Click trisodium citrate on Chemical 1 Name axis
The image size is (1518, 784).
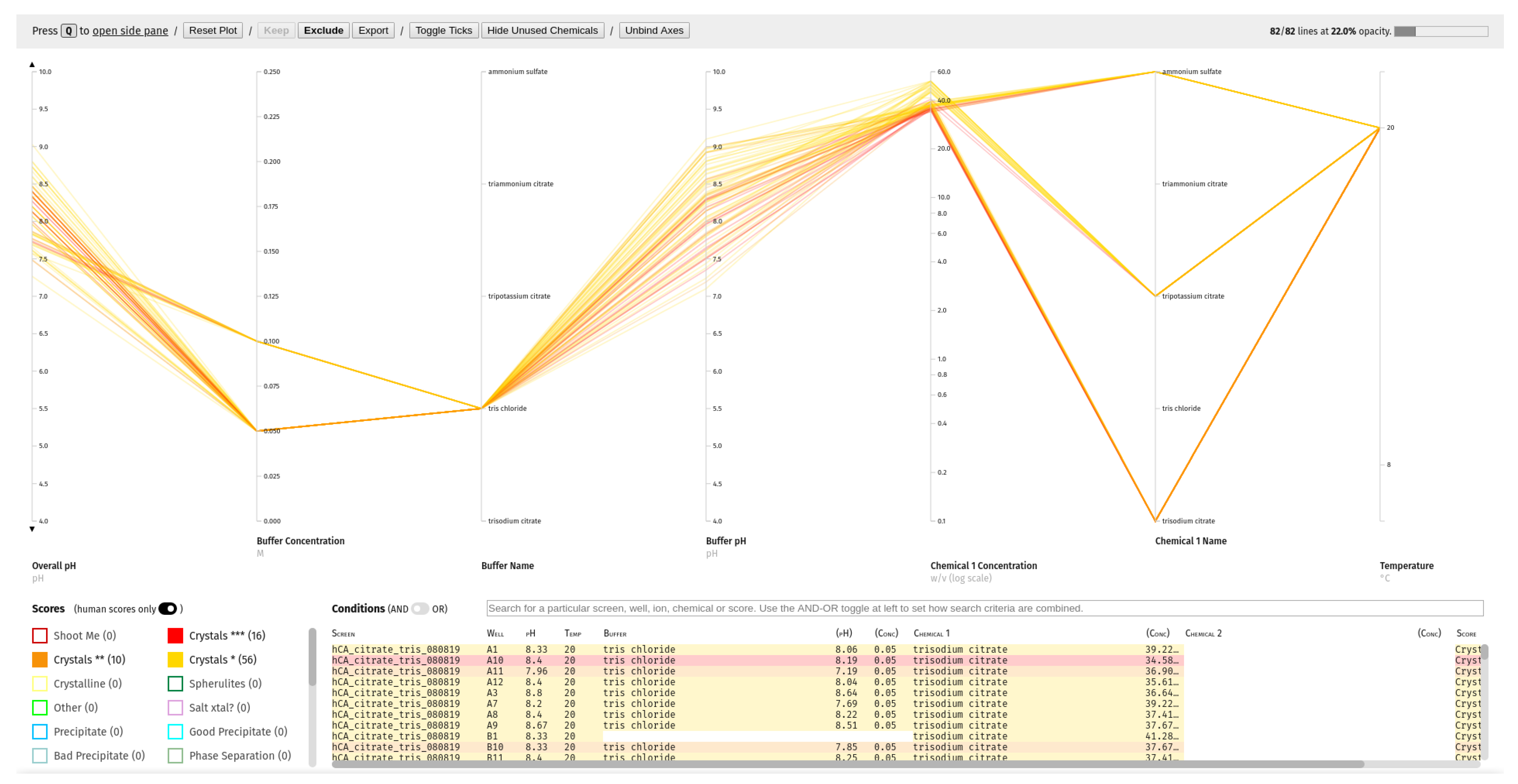[x=1189, y=521]
